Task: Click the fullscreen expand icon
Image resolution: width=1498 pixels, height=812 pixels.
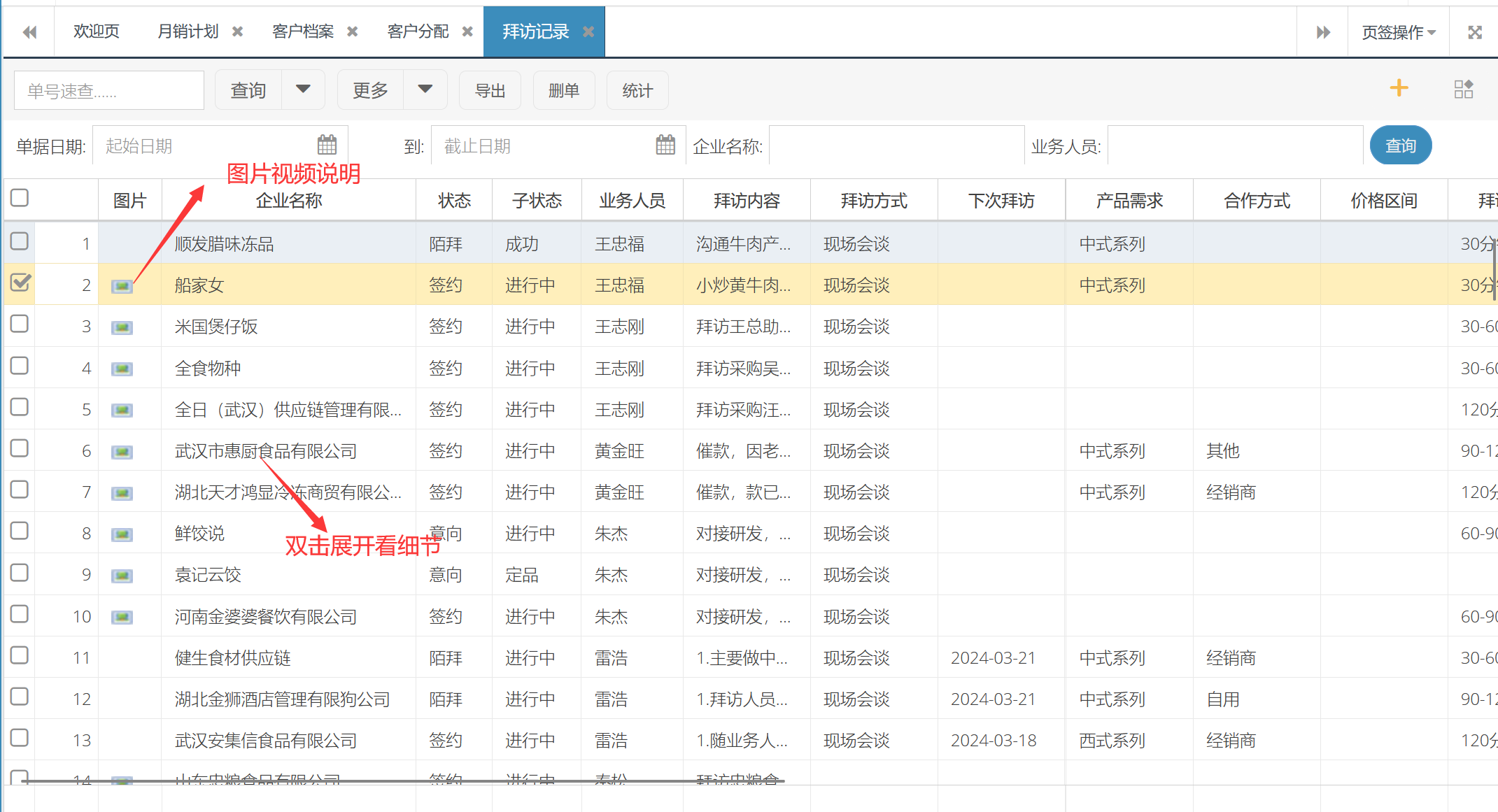Action: 1475,32
